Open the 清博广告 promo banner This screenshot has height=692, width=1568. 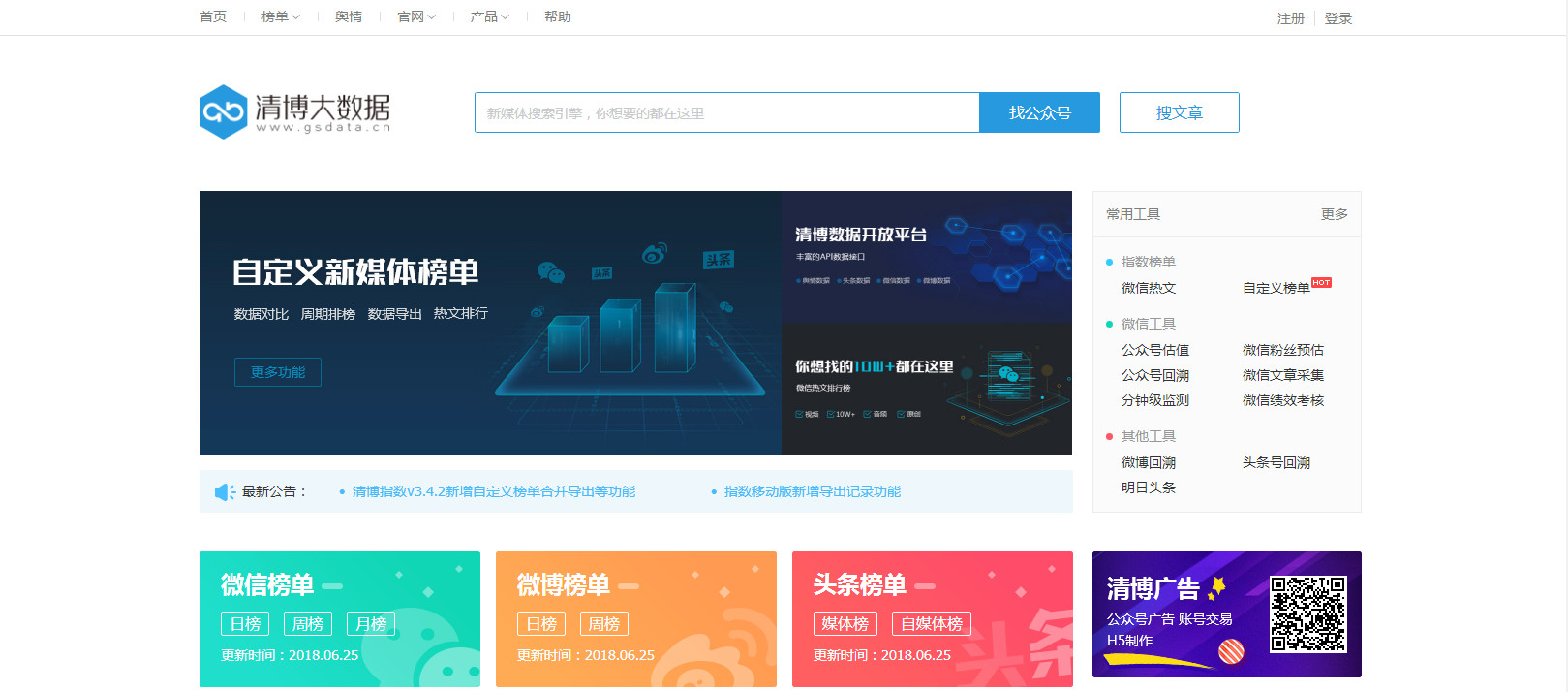click(x=1227, y=614)
